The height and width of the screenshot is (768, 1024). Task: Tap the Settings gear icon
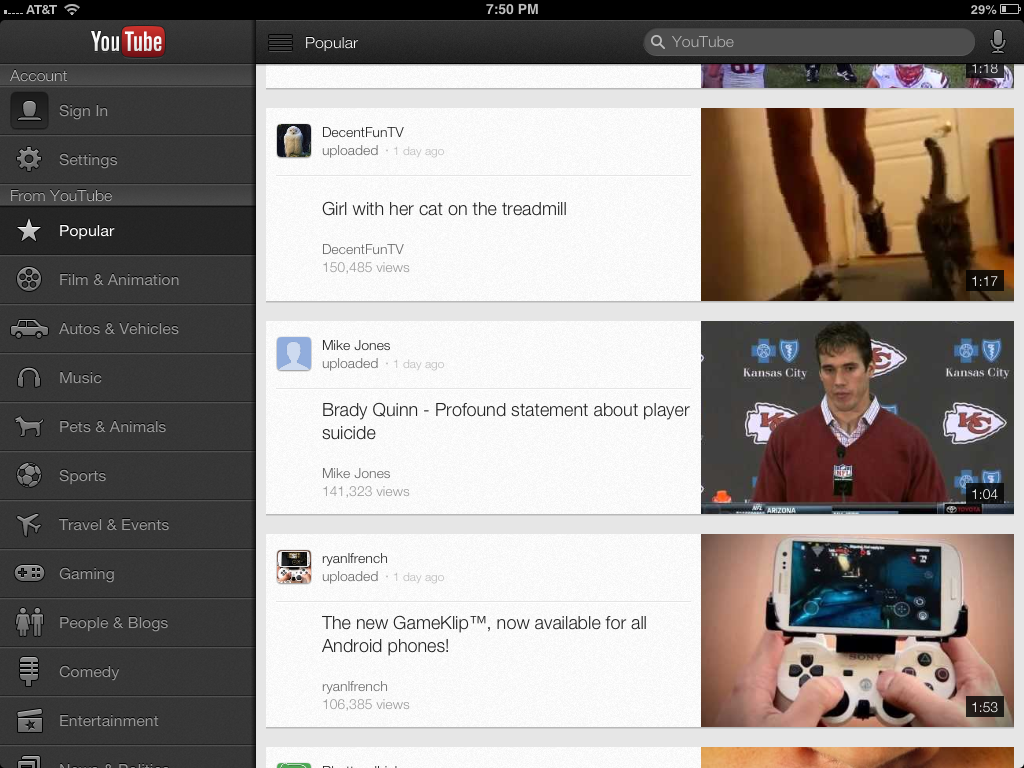pyautogui.click(x=29, y=159)
